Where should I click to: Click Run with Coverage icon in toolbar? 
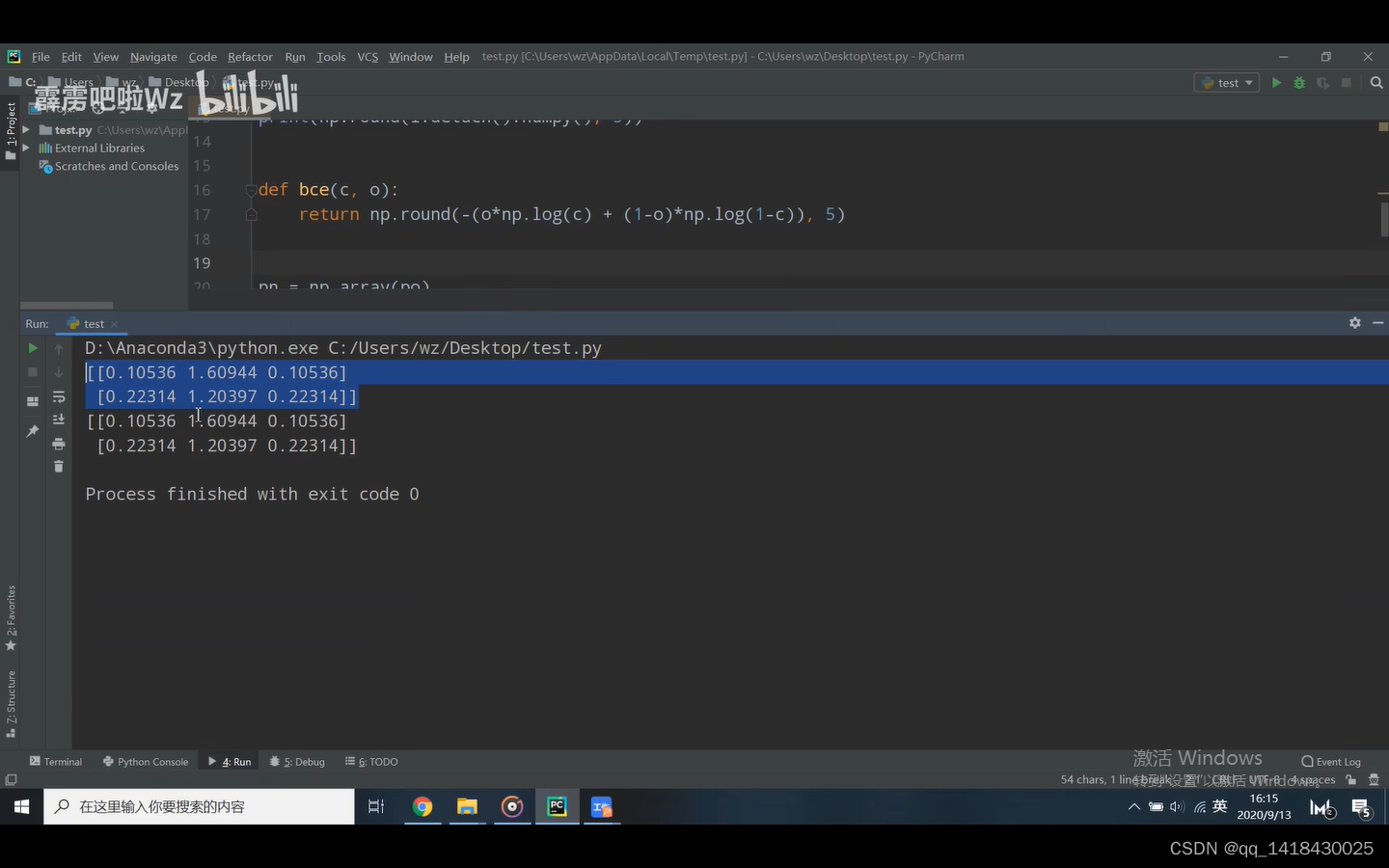(x=1322, y=83)
